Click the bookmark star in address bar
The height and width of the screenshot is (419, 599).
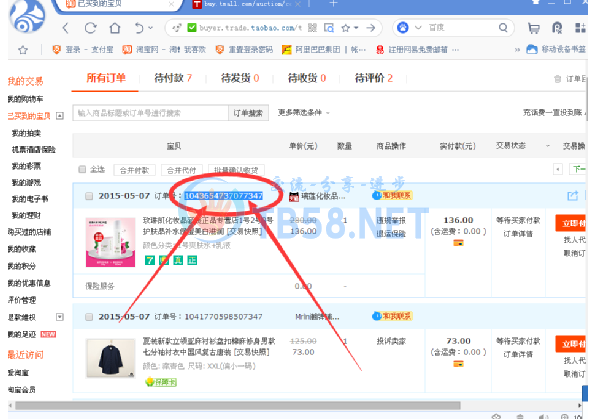(x=346, y=28)
